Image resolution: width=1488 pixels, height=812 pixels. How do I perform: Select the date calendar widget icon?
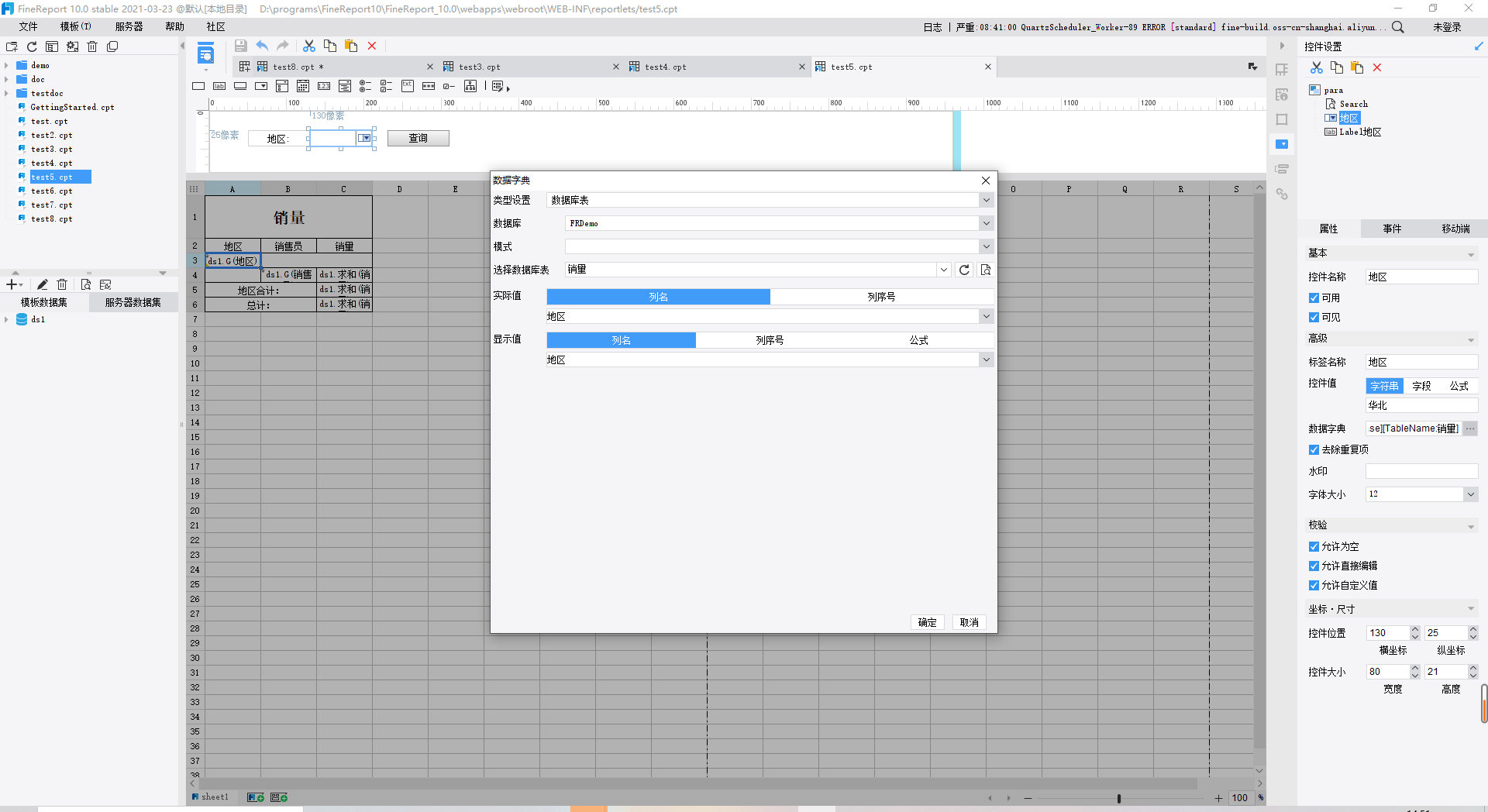[x=303, y=86]
